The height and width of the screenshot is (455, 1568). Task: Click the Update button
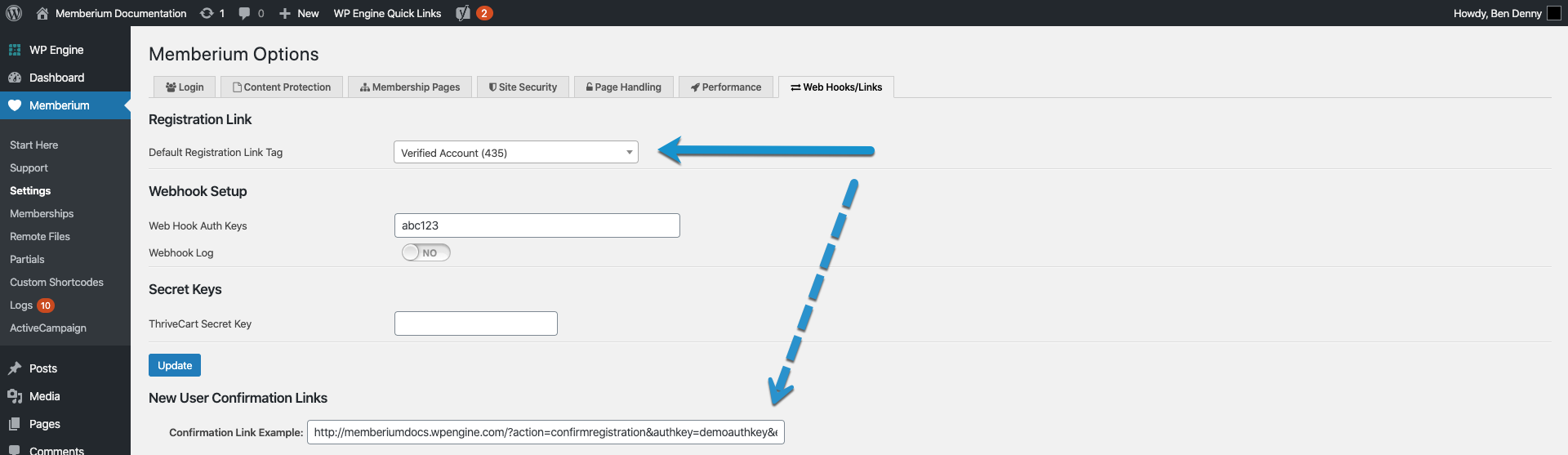pos(175,365)
